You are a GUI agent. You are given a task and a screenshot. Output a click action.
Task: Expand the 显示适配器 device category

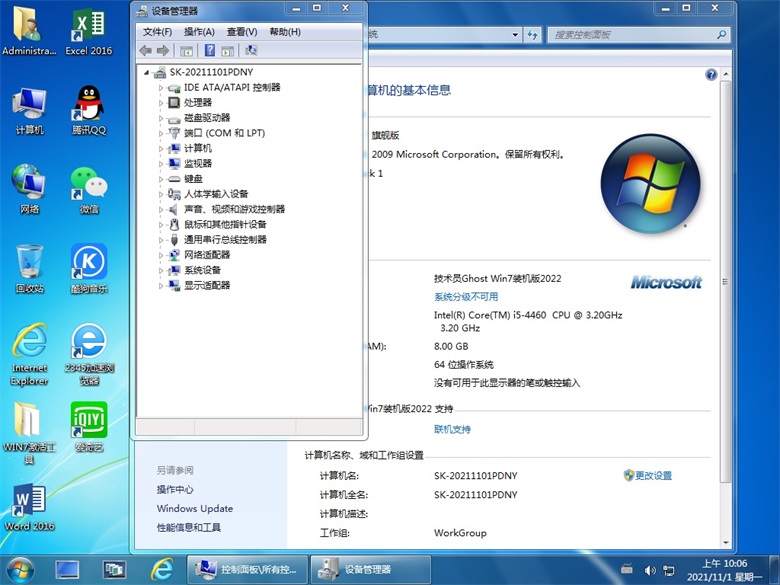pyautogui.click(x=160, y=285)
